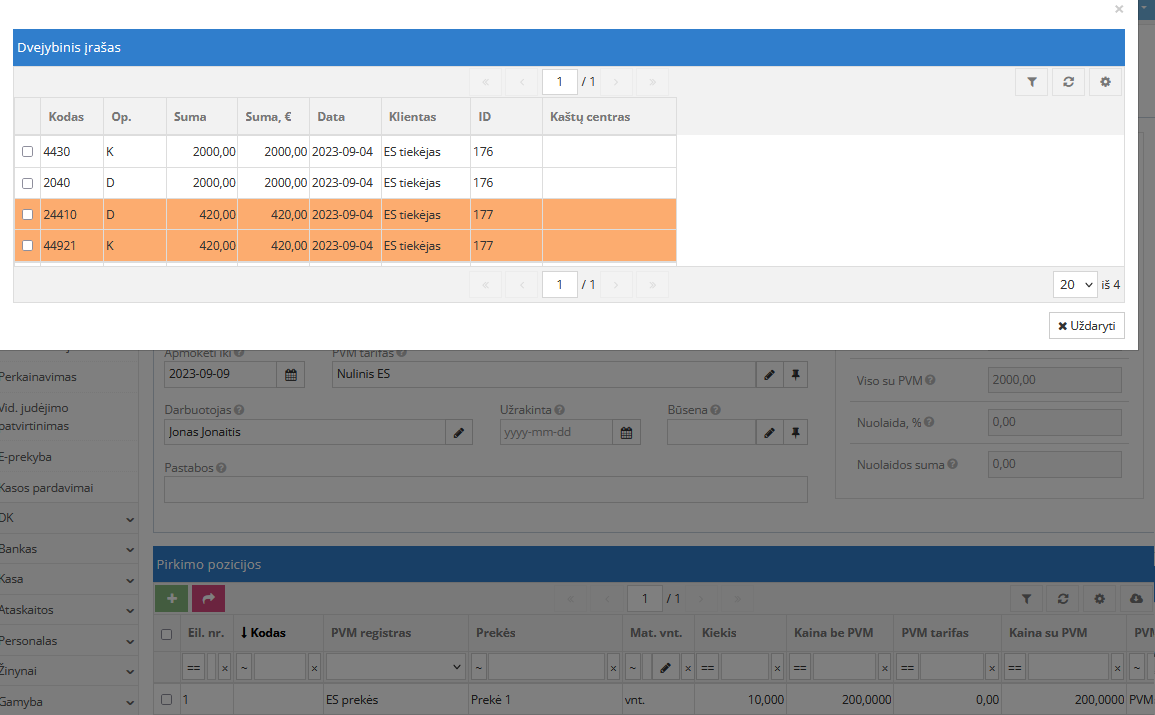The image size is (1155, 715).
Task: Add new Pirkimo pozicijos row with green plus
Action: tap(172, 598)
